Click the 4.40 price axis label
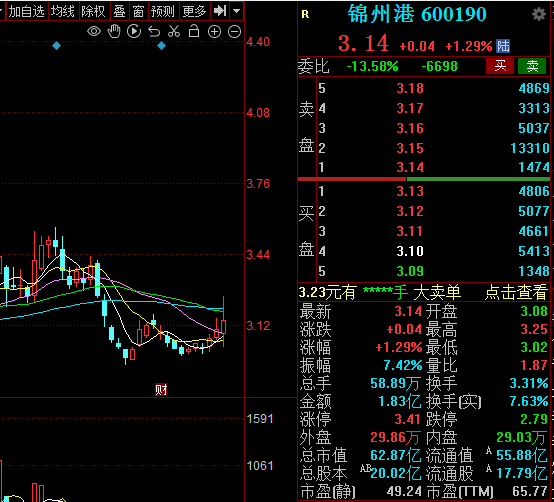Screen dimensions: 554x502 point(258,42)
